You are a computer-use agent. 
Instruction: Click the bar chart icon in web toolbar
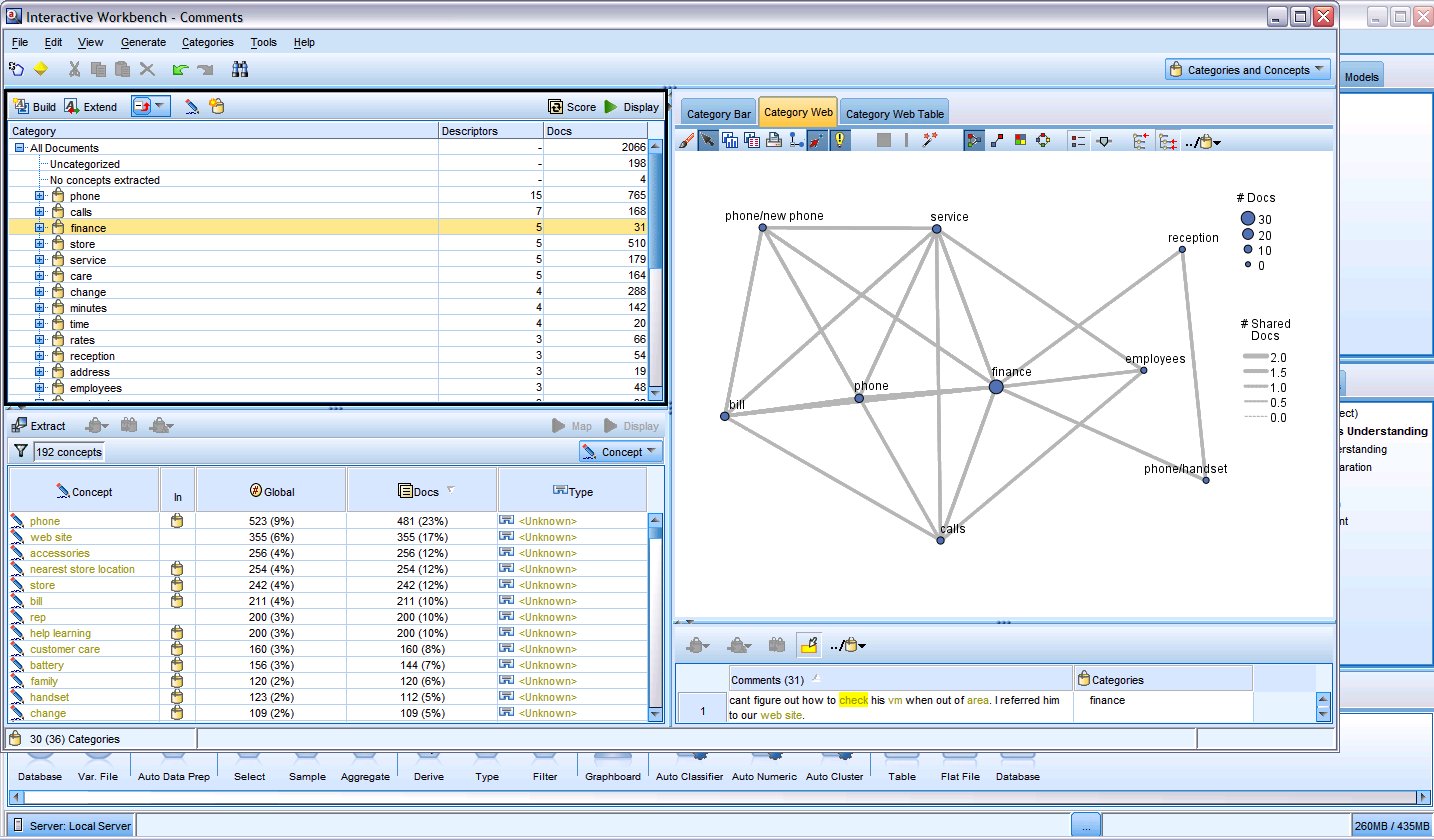tap(730, 141)
